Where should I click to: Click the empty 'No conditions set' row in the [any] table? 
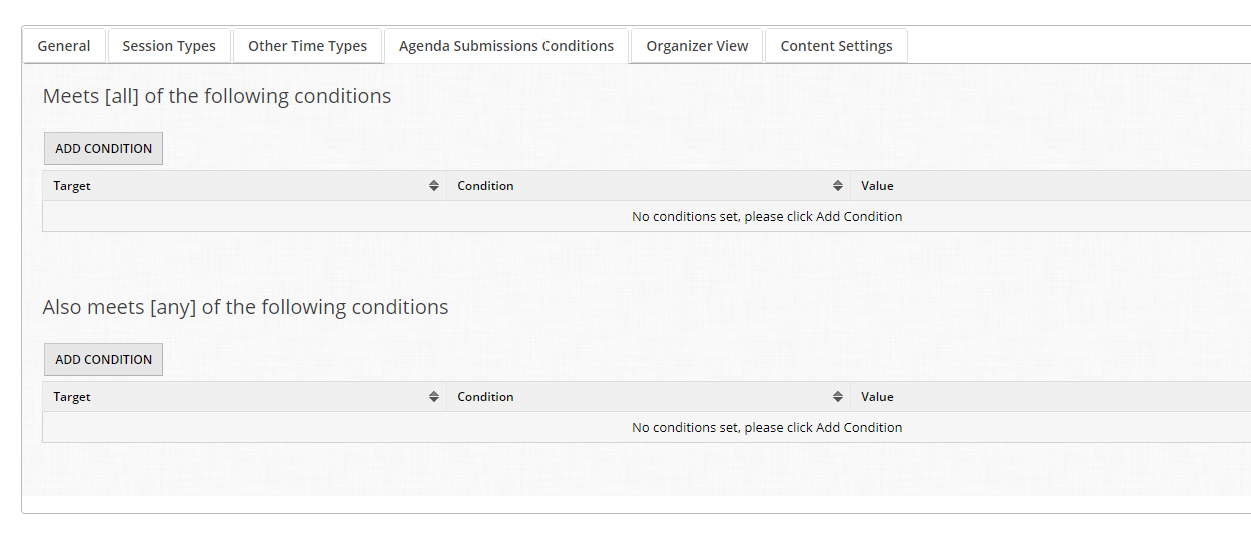pyautogui.click(x=767, y=428)
